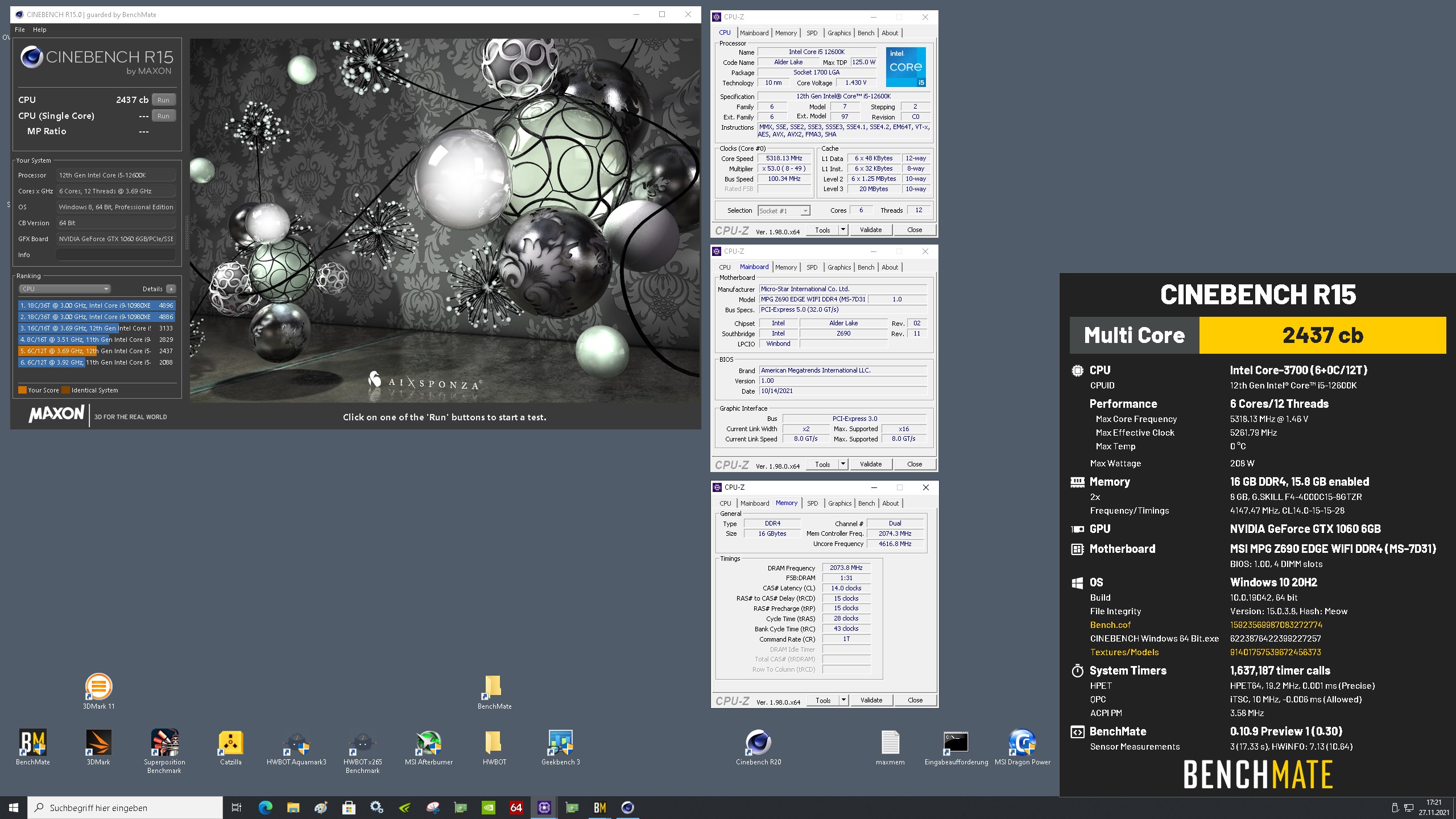Launch the Catzilla desktop shortcut
Viewport: 1456px width, 819px height.
tap(230, 747)
